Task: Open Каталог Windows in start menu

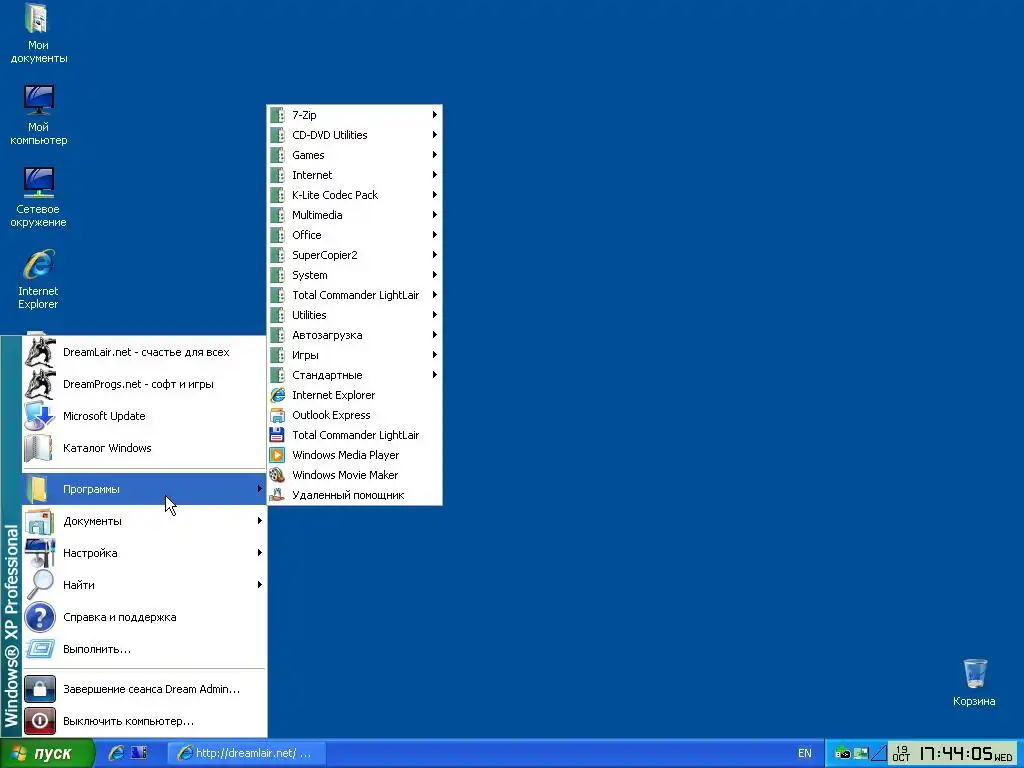Action: click(x=144, y=448)
